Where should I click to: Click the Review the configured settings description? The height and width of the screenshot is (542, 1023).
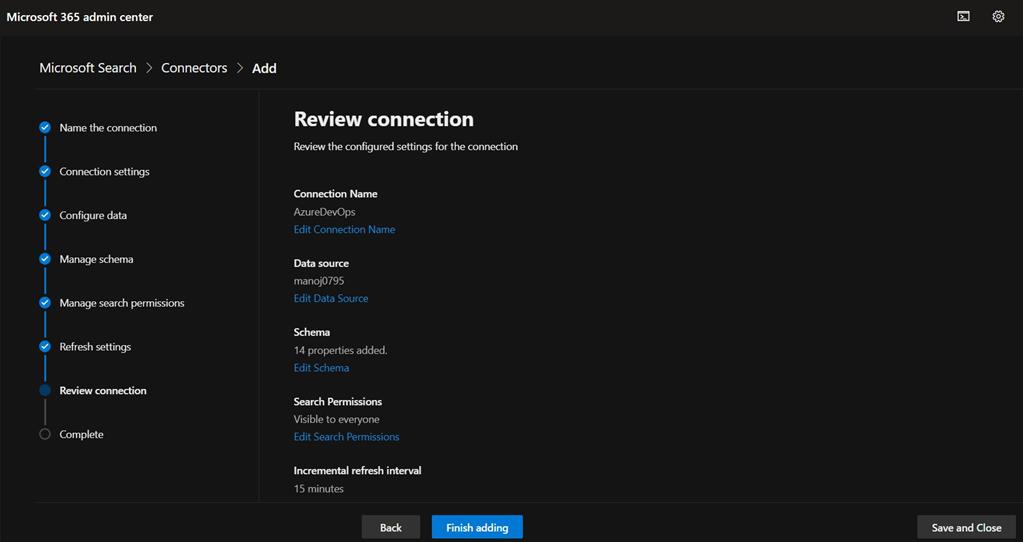click(406, 147)
